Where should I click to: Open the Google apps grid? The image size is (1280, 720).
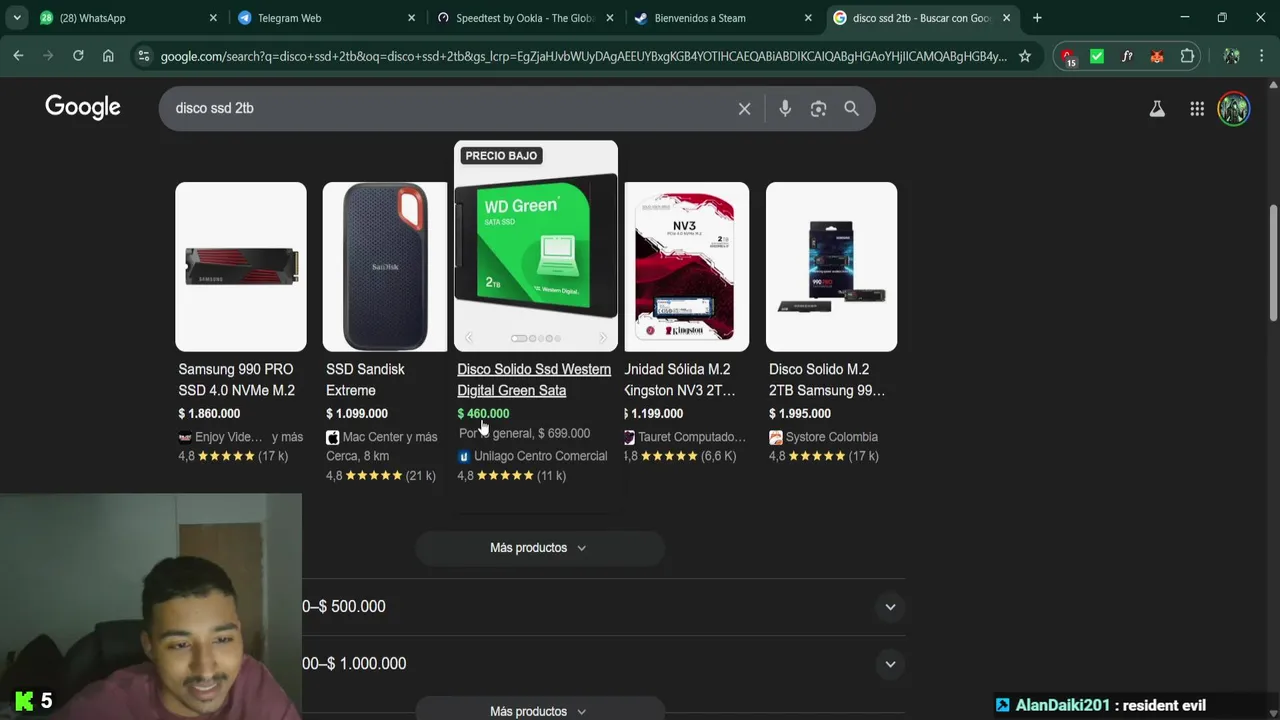1197,109
